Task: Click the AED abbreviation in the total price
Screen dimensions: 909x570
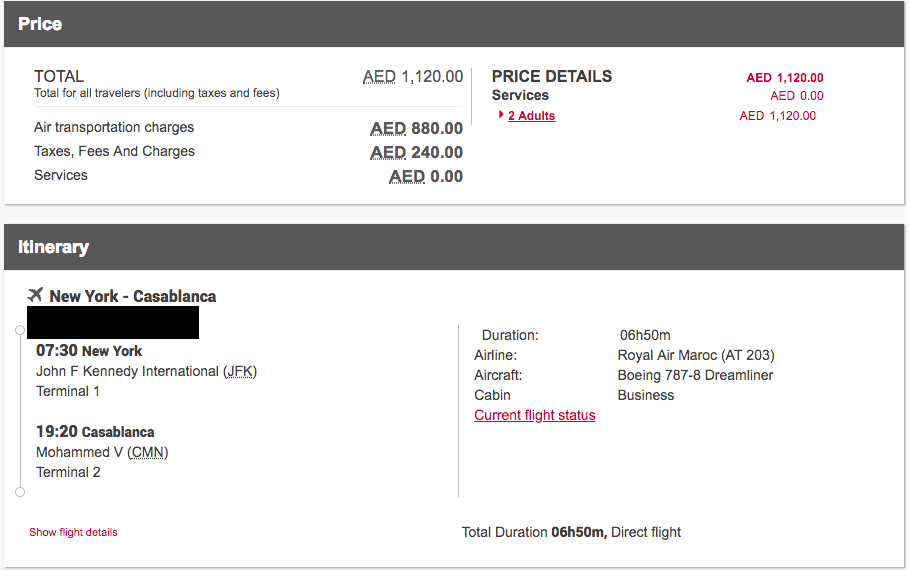Action: point(379,77)
